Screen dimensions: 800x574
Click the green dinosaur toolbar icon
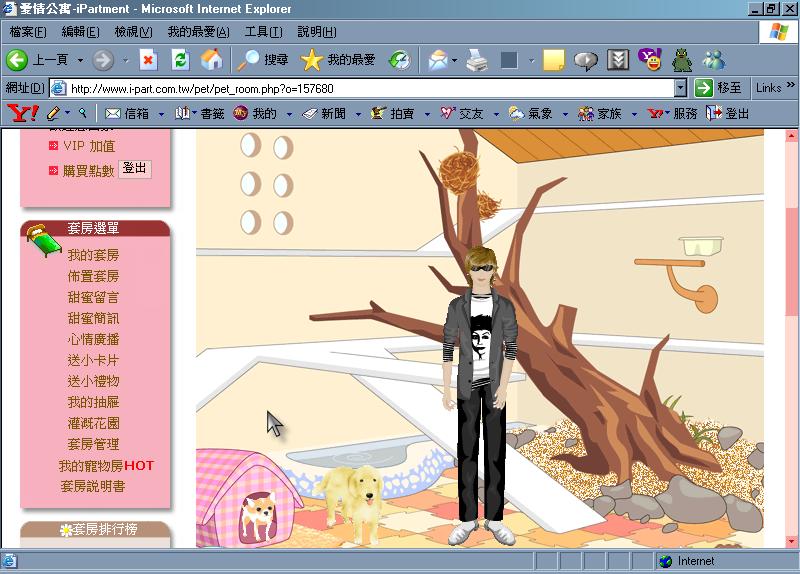pyautogui.click(x=682, y=60)
